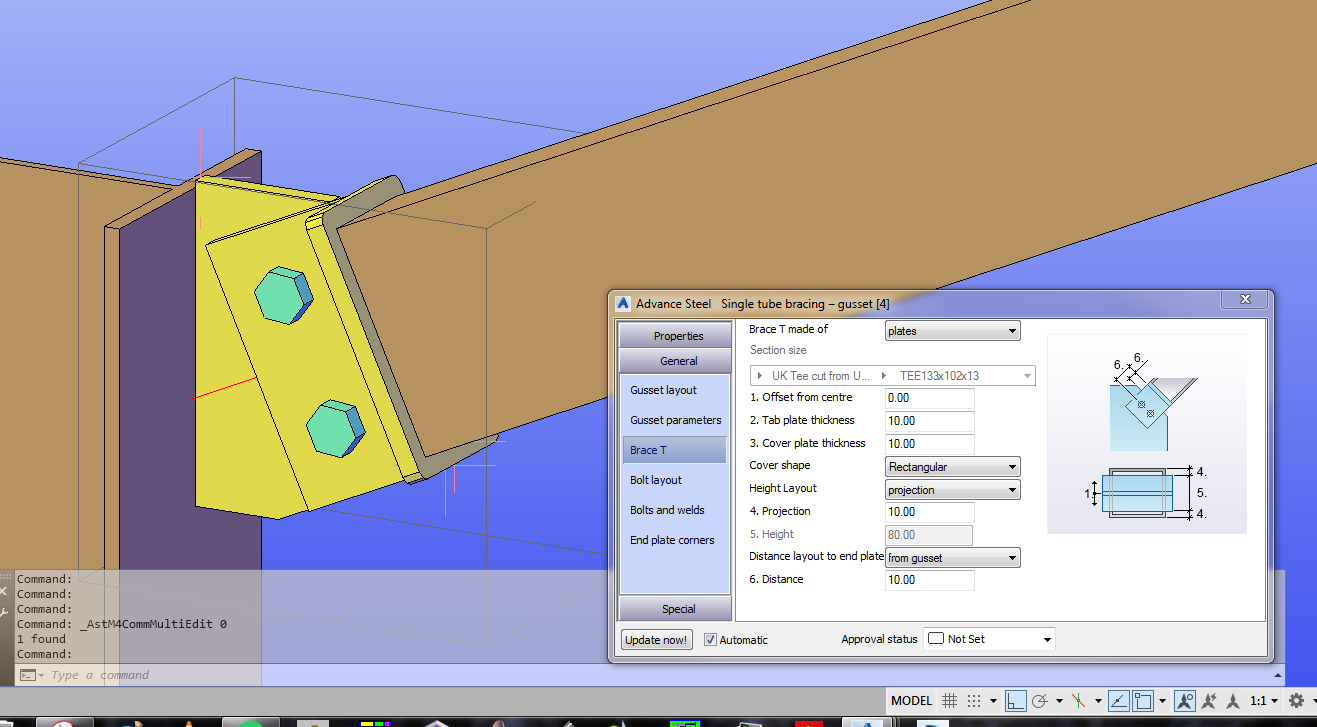Image resolution: width=1317 pixels, height=727 pixels.
Task: Open the 1:1 annotation scale dropdown
Action: point(1276,701)
